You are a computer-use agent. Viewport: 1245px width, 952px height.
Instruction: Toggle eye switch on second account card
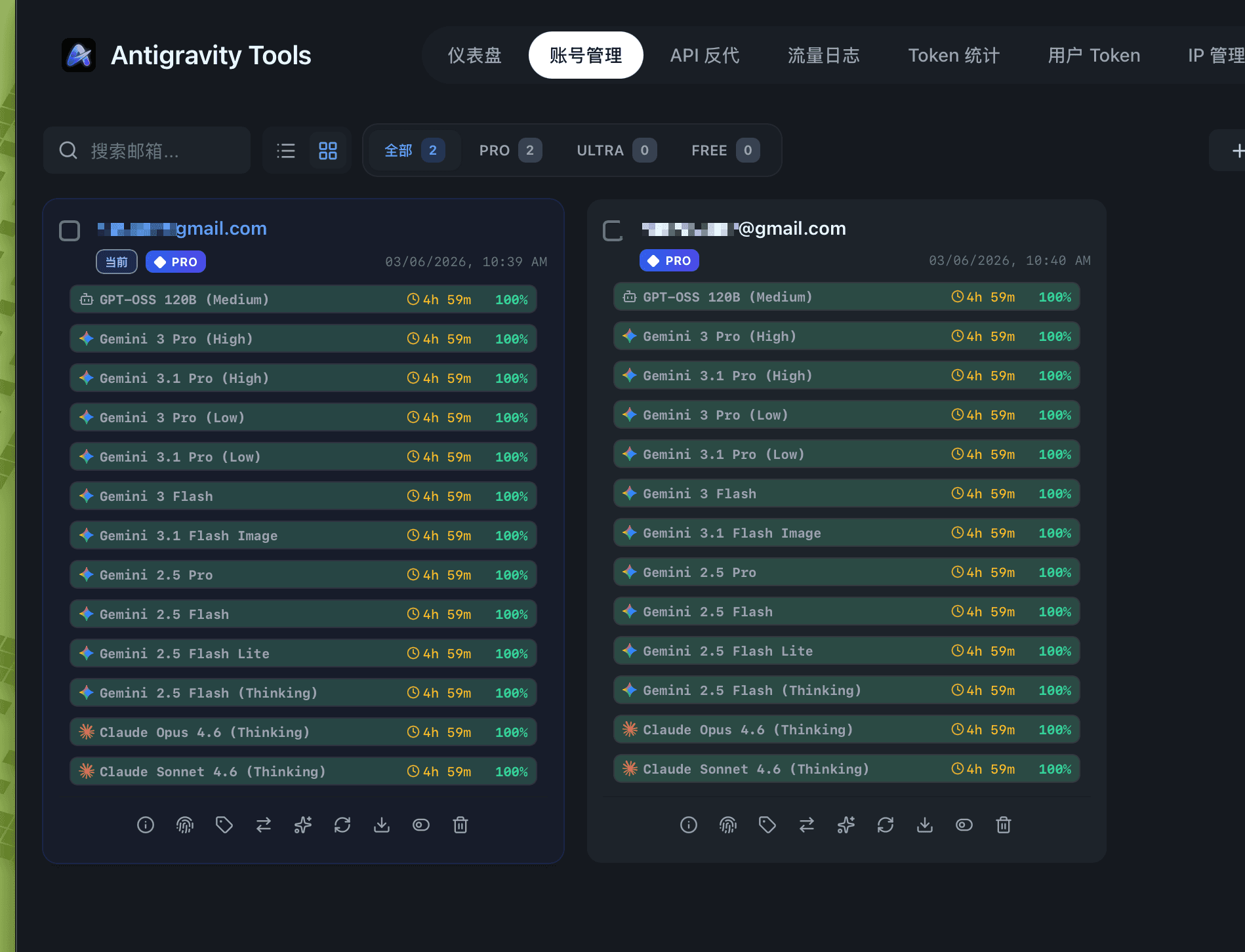point(964,825)
